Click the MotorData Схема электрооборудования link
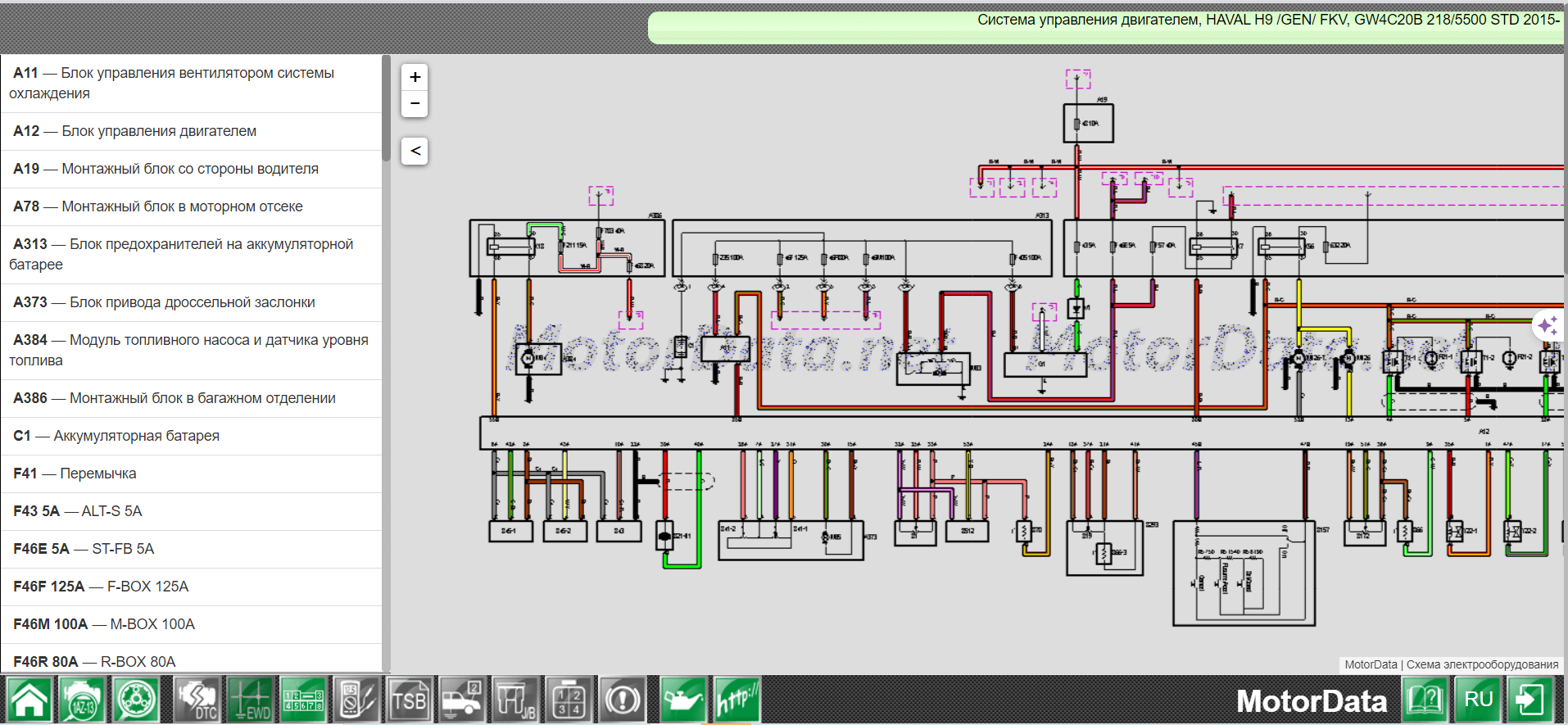This screenshot has width=1568, height=725. click(1451, 664)
